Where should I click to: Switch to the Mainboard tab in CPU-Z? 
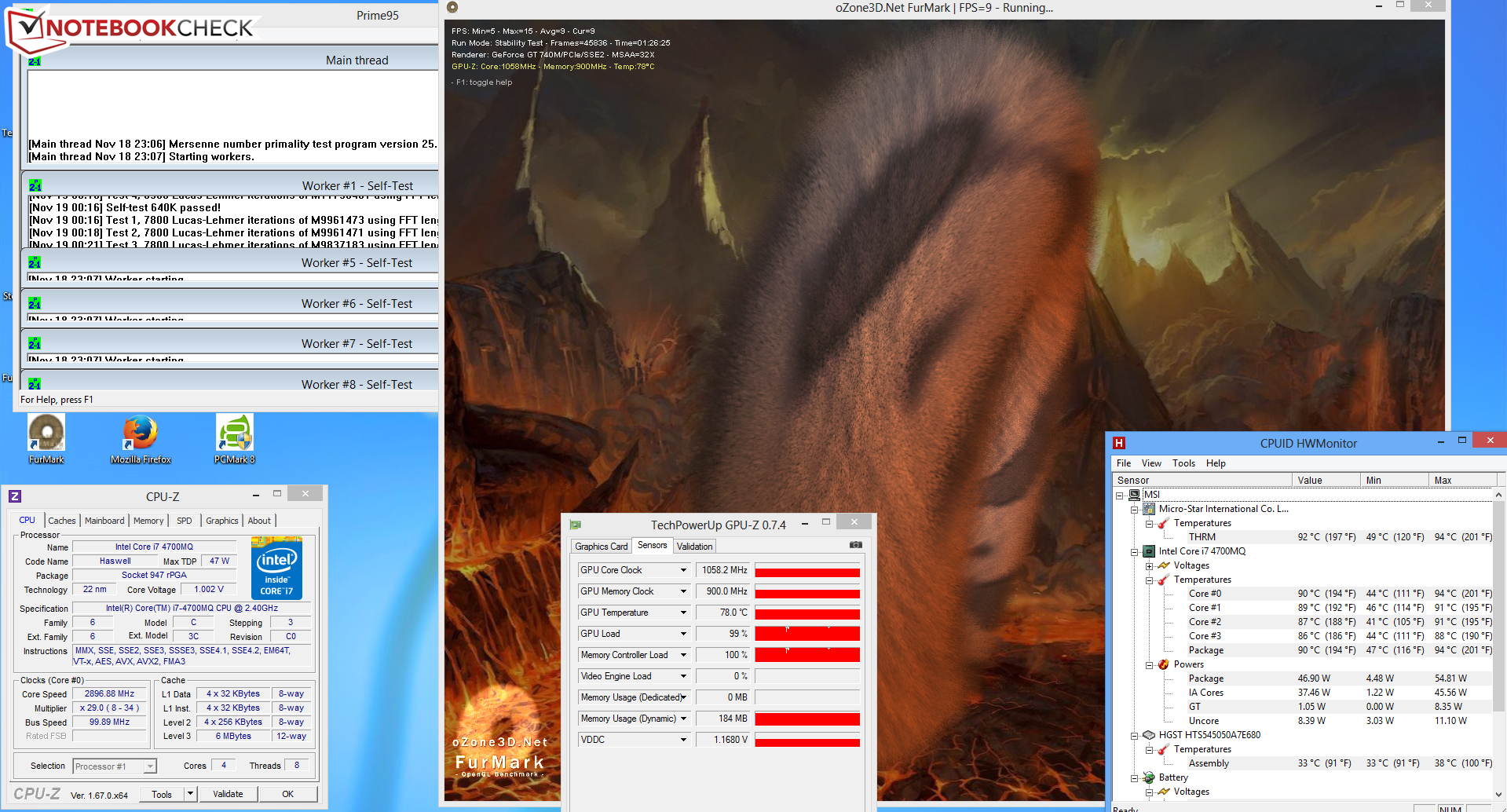104,521
